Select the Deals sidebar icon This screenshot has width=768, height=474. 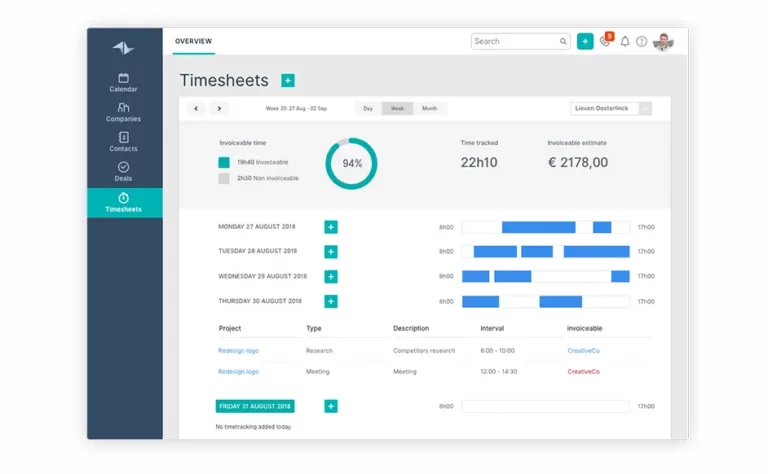click(123, 172)
